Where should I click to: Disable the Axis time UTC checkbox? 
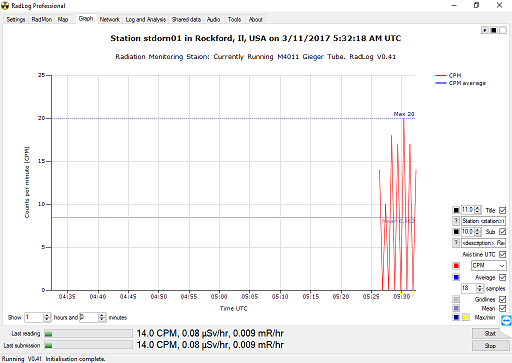click(502, 254)
